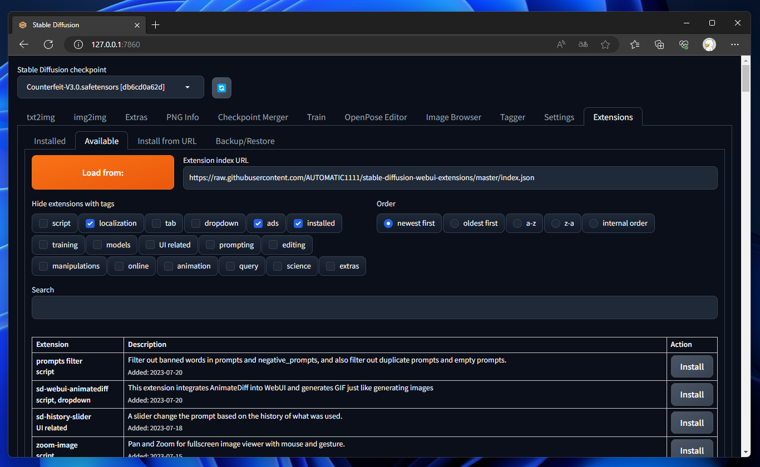Screen dimensions: 760x467
Task: Click the extension Search field
Action: (375, 307)
